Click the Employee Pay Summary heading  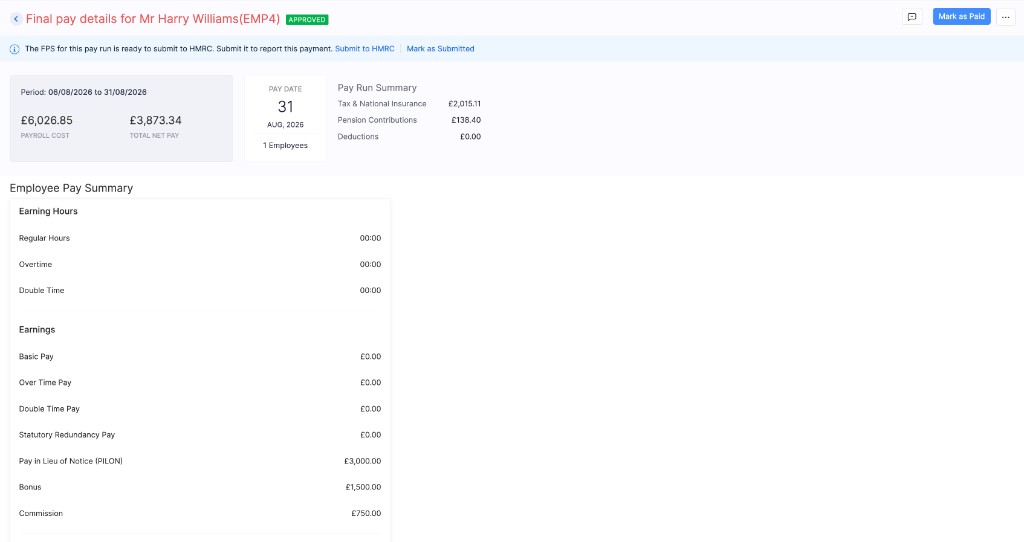[x=71, y=188]
